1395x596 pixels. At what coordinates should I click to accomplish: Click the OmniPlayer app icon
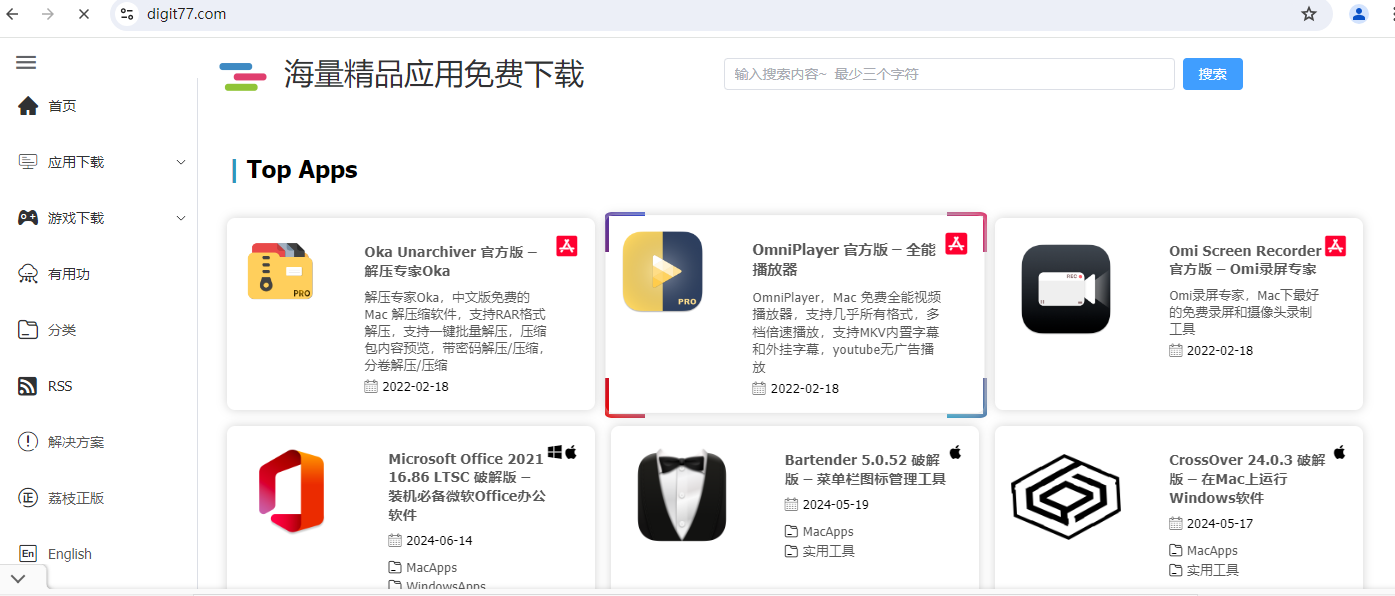[662, 272]
